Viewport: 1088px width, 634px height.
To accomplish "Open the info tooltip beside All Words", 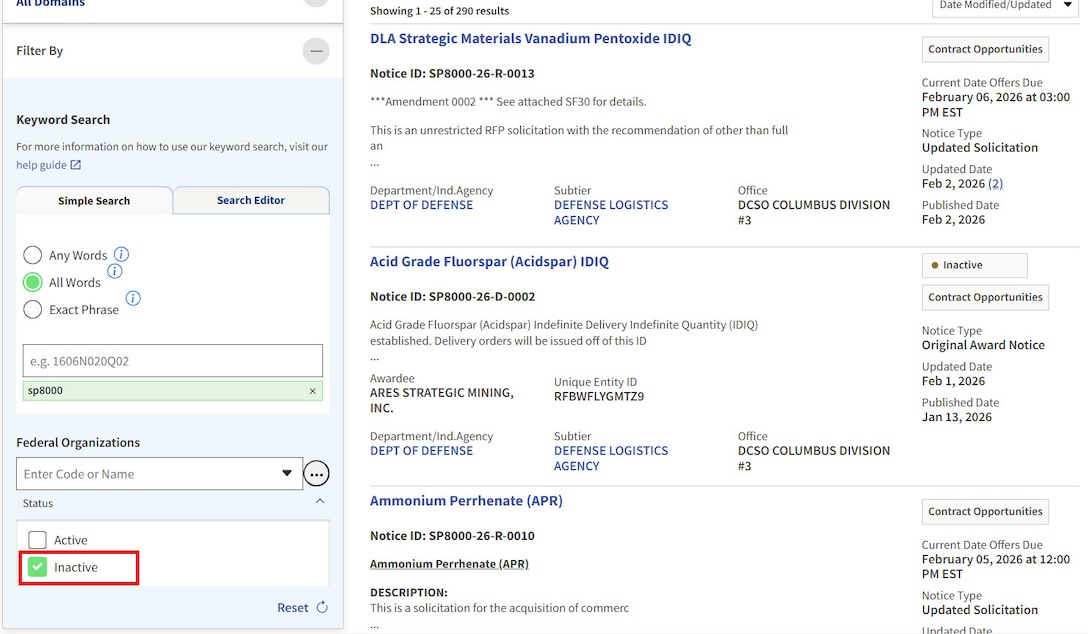I will click(115, 271).
